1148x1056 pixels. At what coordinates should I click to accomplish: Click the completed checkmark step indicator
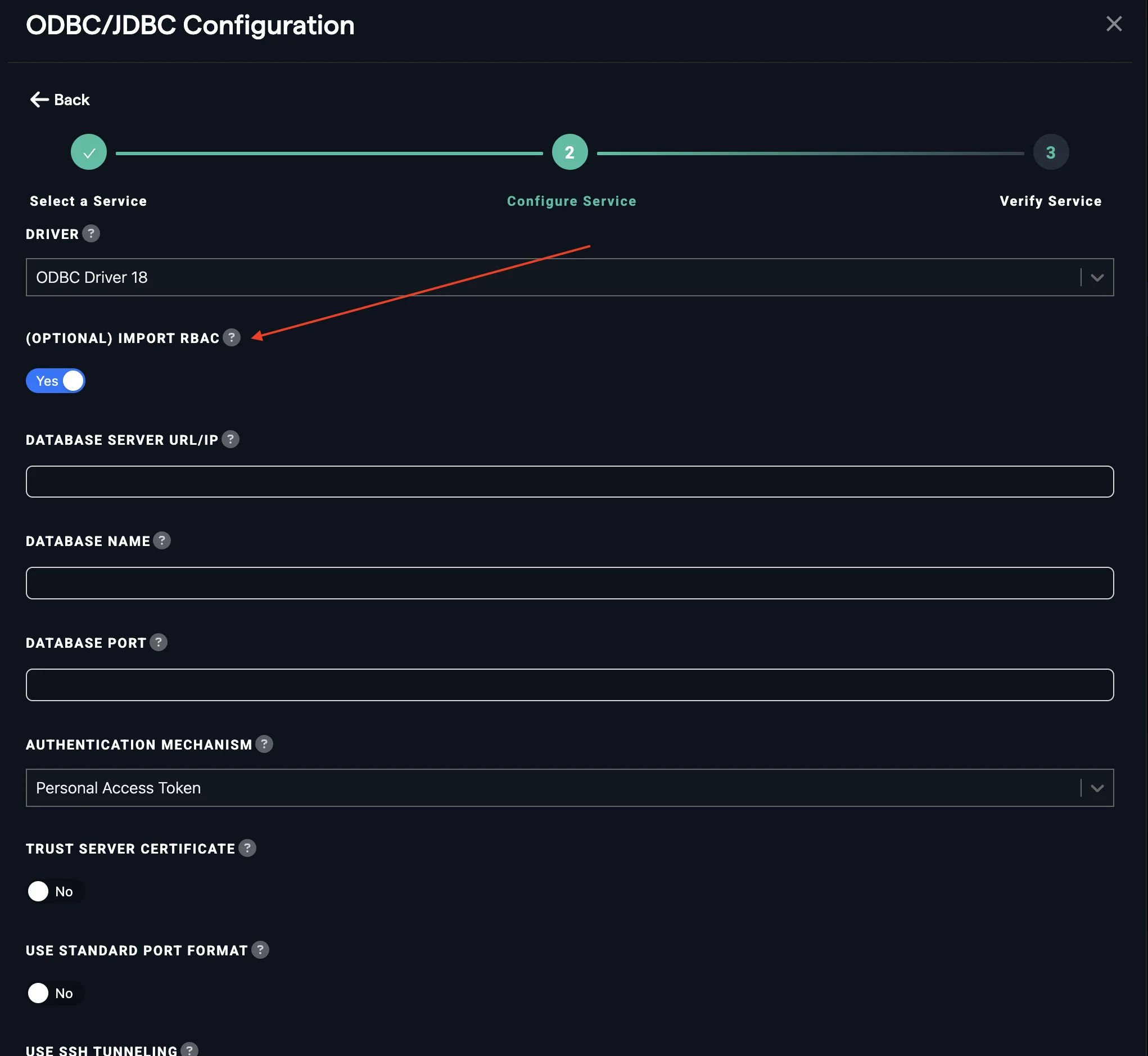pos(89,151)
